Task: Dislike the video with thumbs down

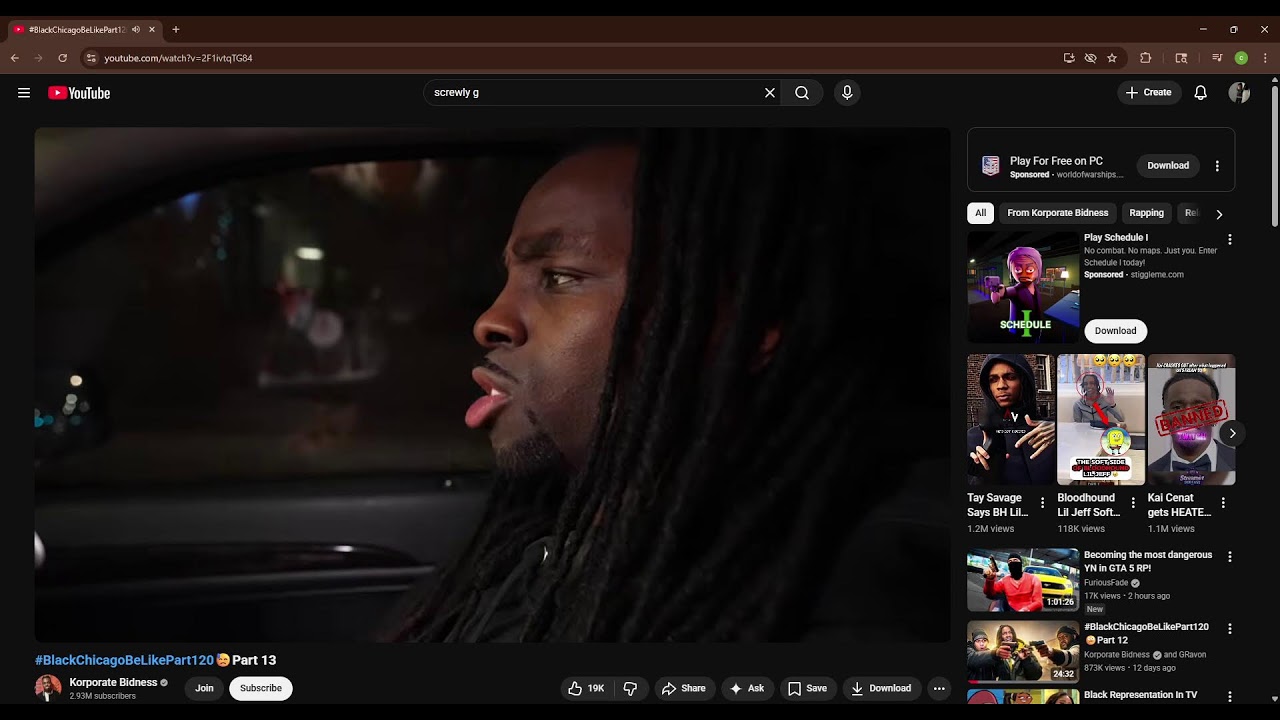Action: click(631, 688)
